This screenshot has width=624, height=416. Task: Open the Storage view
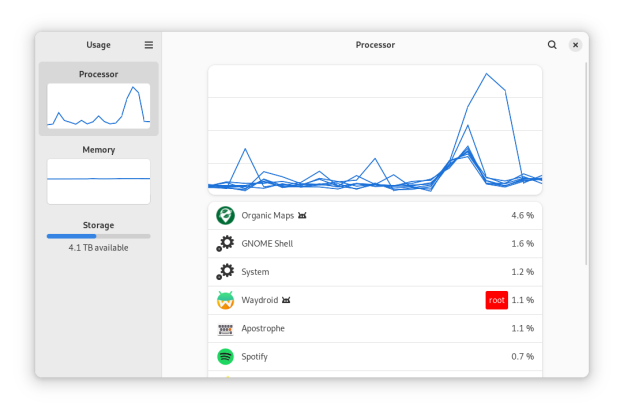click(98, 235)
